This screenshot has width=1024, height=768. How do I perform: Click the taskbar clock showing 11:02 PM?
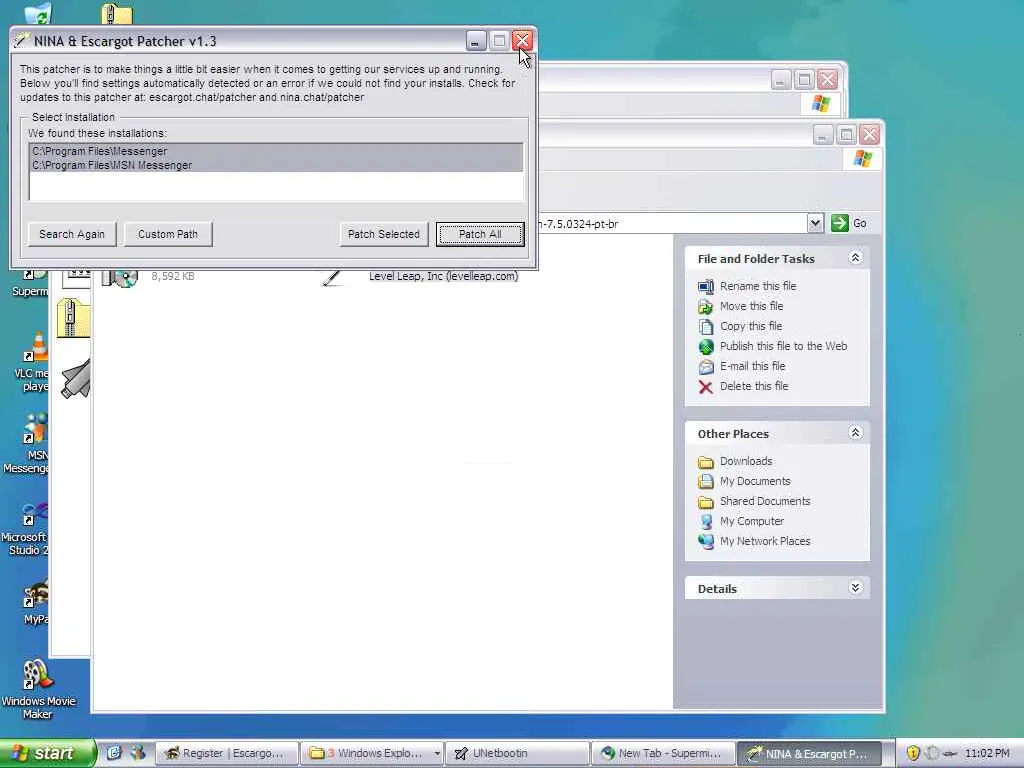tap(987, 754)
